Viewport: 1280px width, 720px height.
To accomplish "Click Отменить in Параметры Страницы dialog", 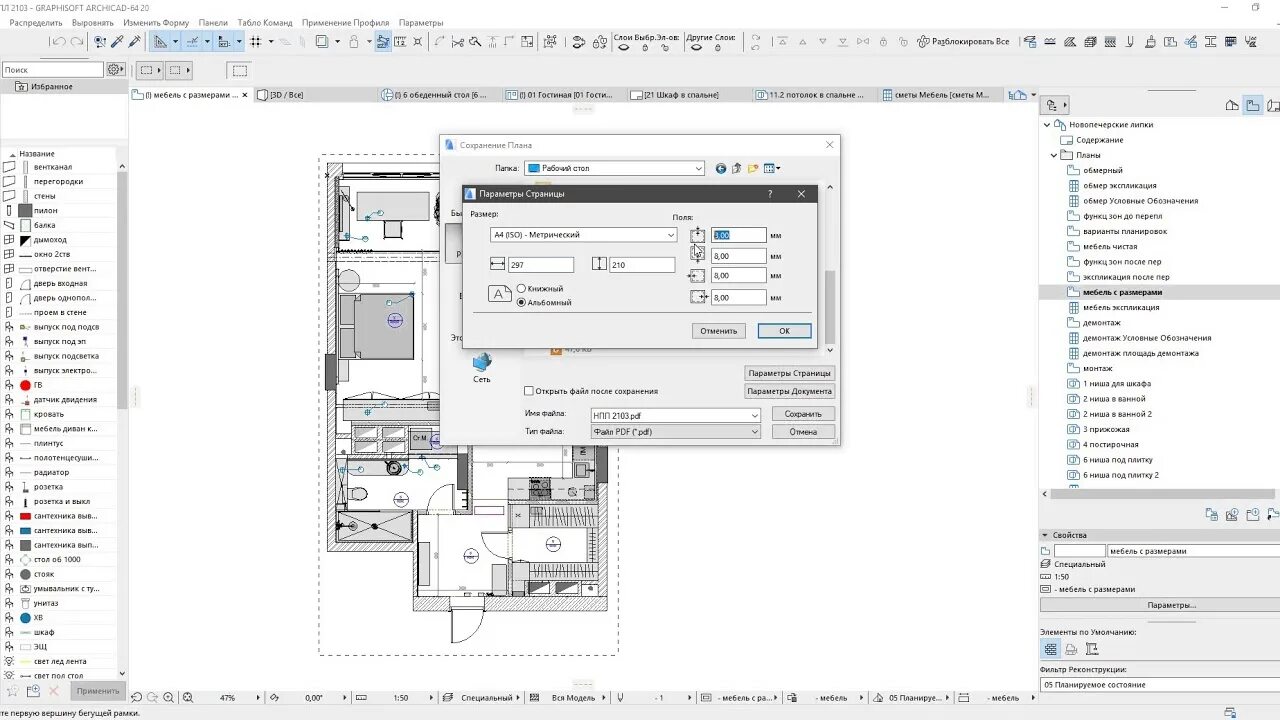I will [x=718, y=331].
